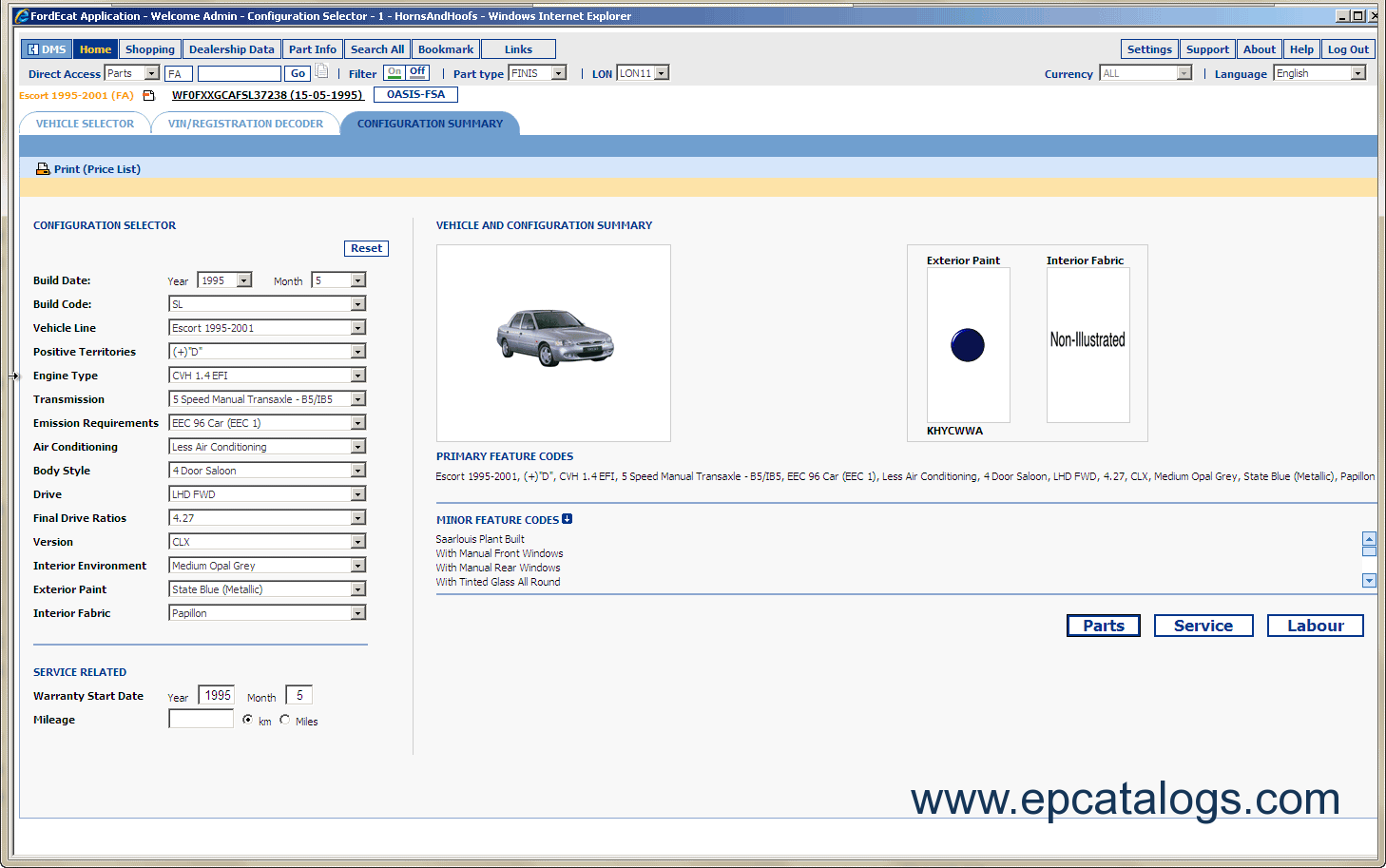Select the km radio button
The width and height of the screenshot is (1386, 868).
click(x=249, y=720)
